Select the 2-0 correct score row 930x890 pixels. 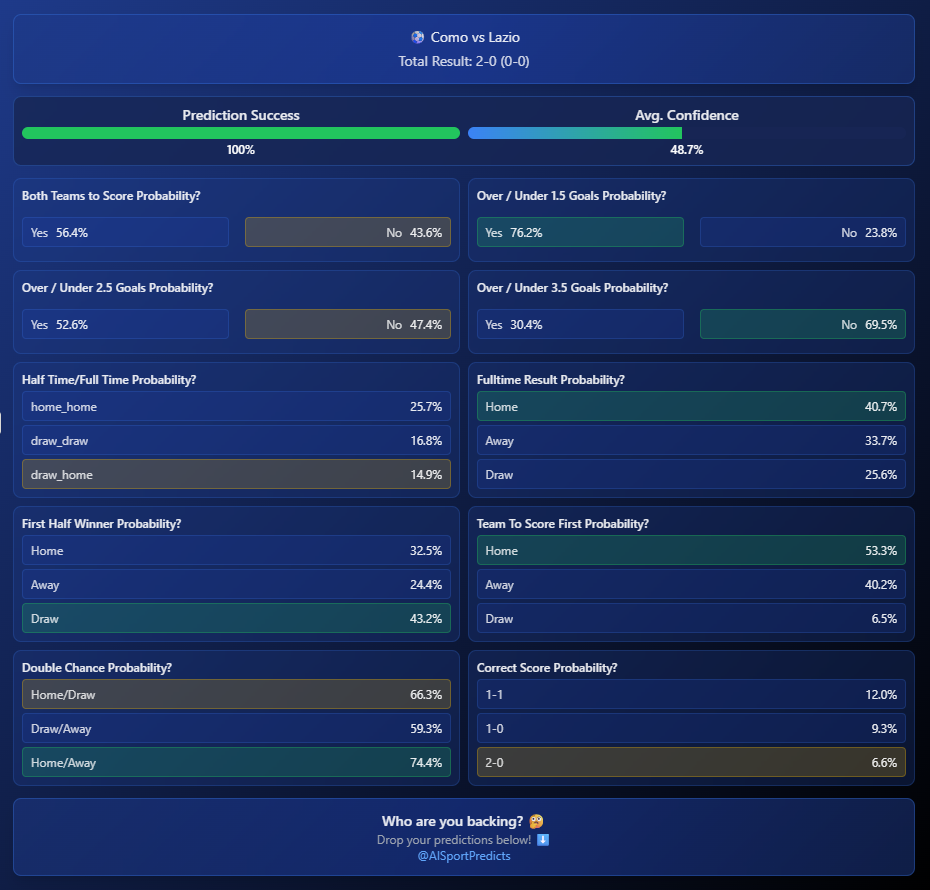pos(691,763)
